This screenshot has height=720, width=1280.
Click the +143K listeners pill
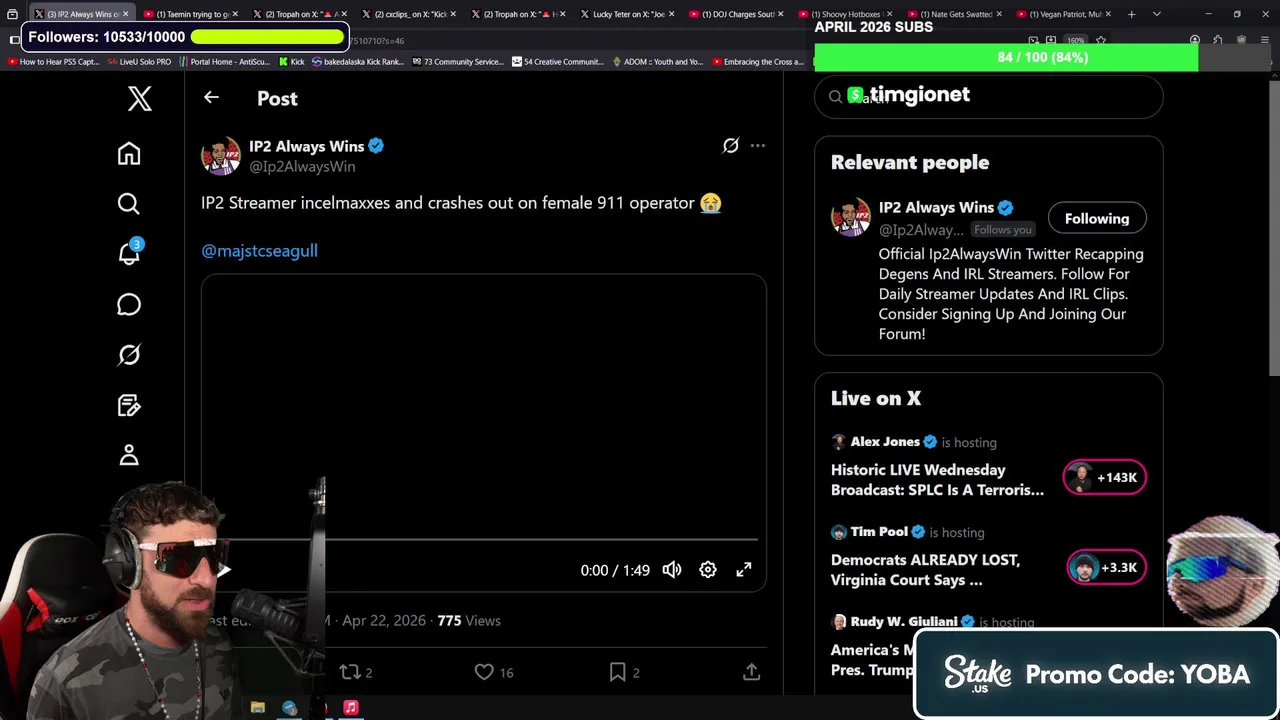click(1105, 477)
